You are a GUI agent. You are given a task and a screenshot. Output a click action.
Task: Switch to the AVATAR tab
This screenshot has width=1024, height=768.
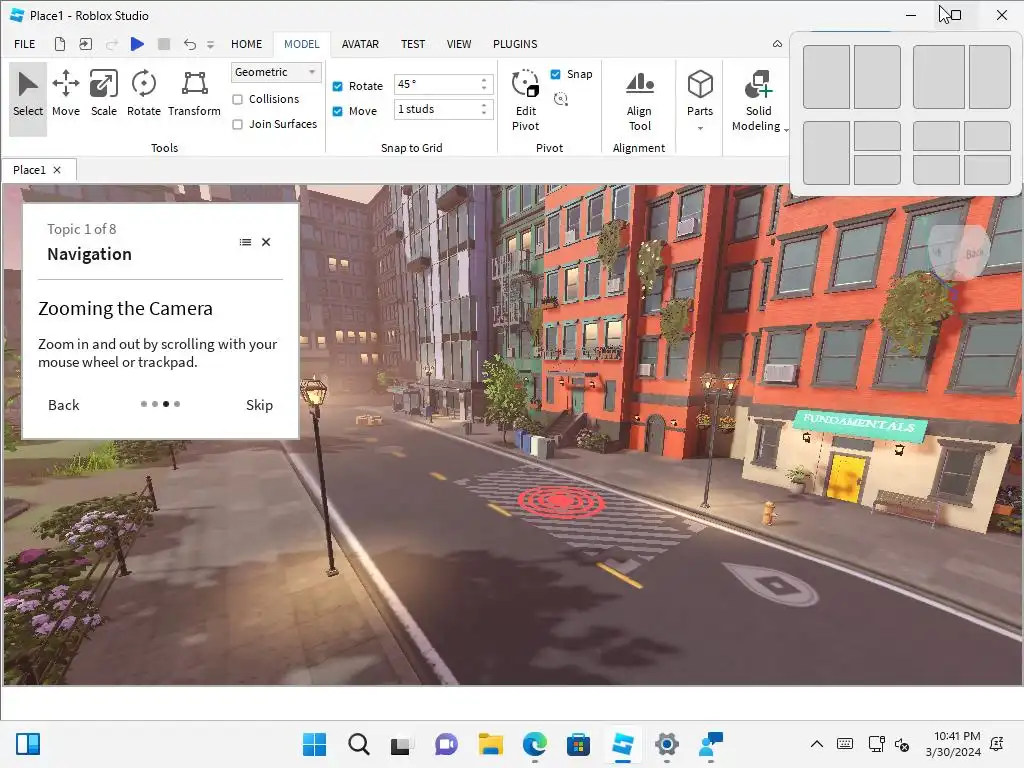[x=360, y=44]
